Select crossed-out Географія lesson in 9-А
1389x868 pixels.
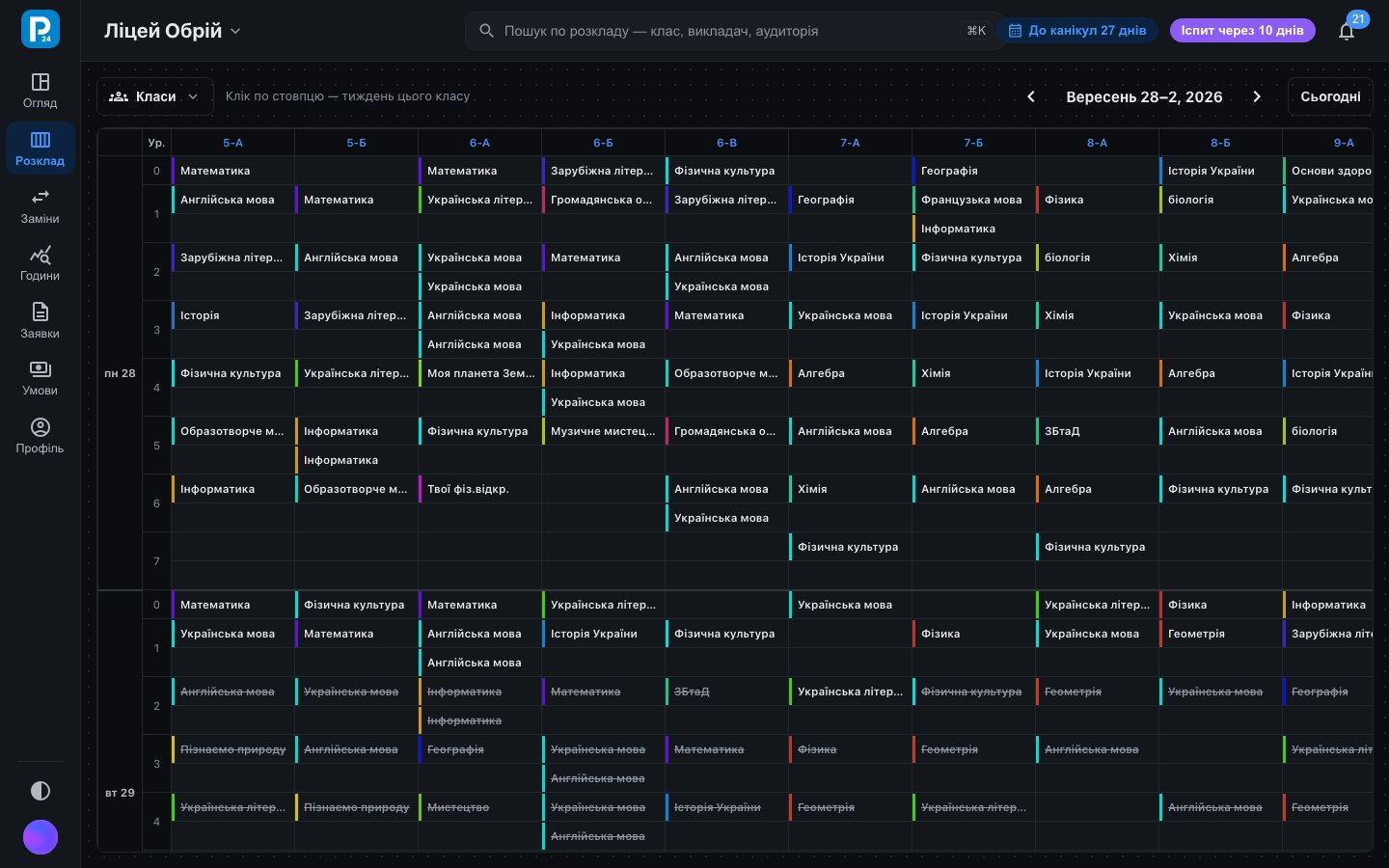(x=1328, y=692)
